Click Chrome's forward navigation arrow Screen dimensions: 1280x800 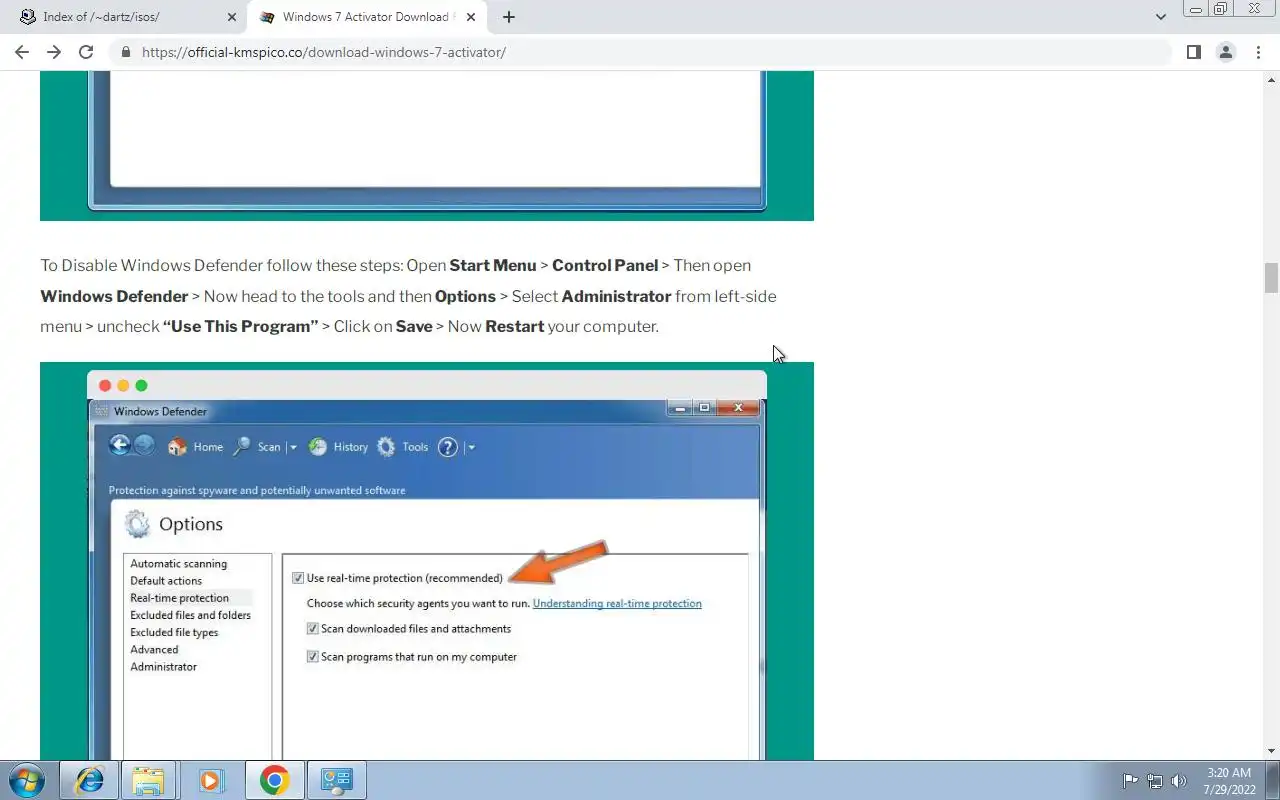(x=54, y=52)
